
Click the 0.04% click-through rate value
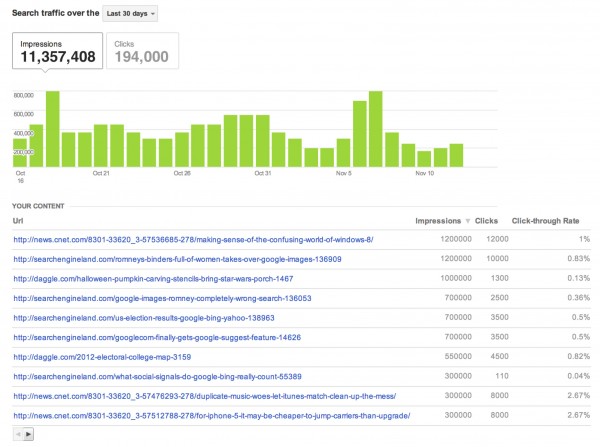point(579,376)
